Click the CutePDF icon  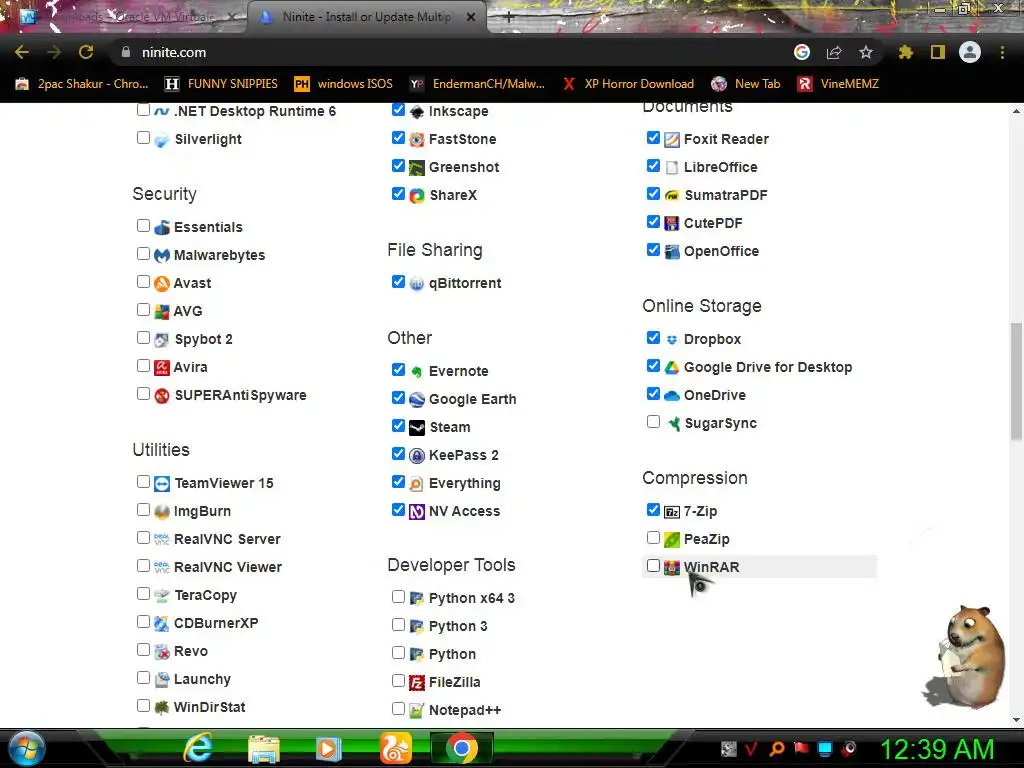(672, 223)
